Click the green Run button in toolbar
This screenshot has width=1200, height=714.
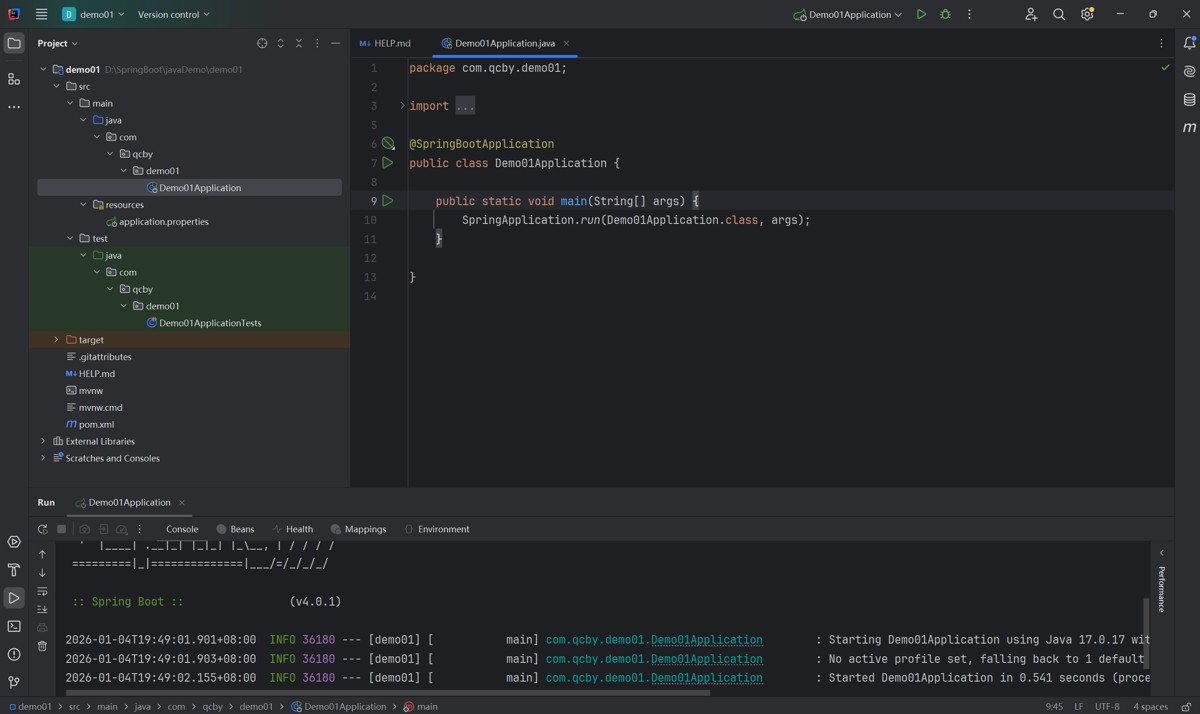pyautogui.click(x=921, y=15)
